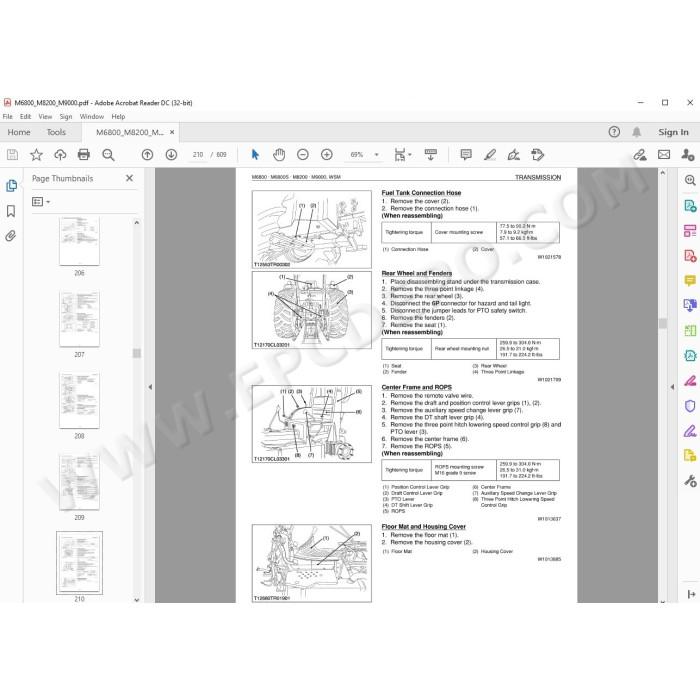Activate the hand pan tool
Image resolution: width=700 pixels, height=700 pixels.
tap(279, 155)
